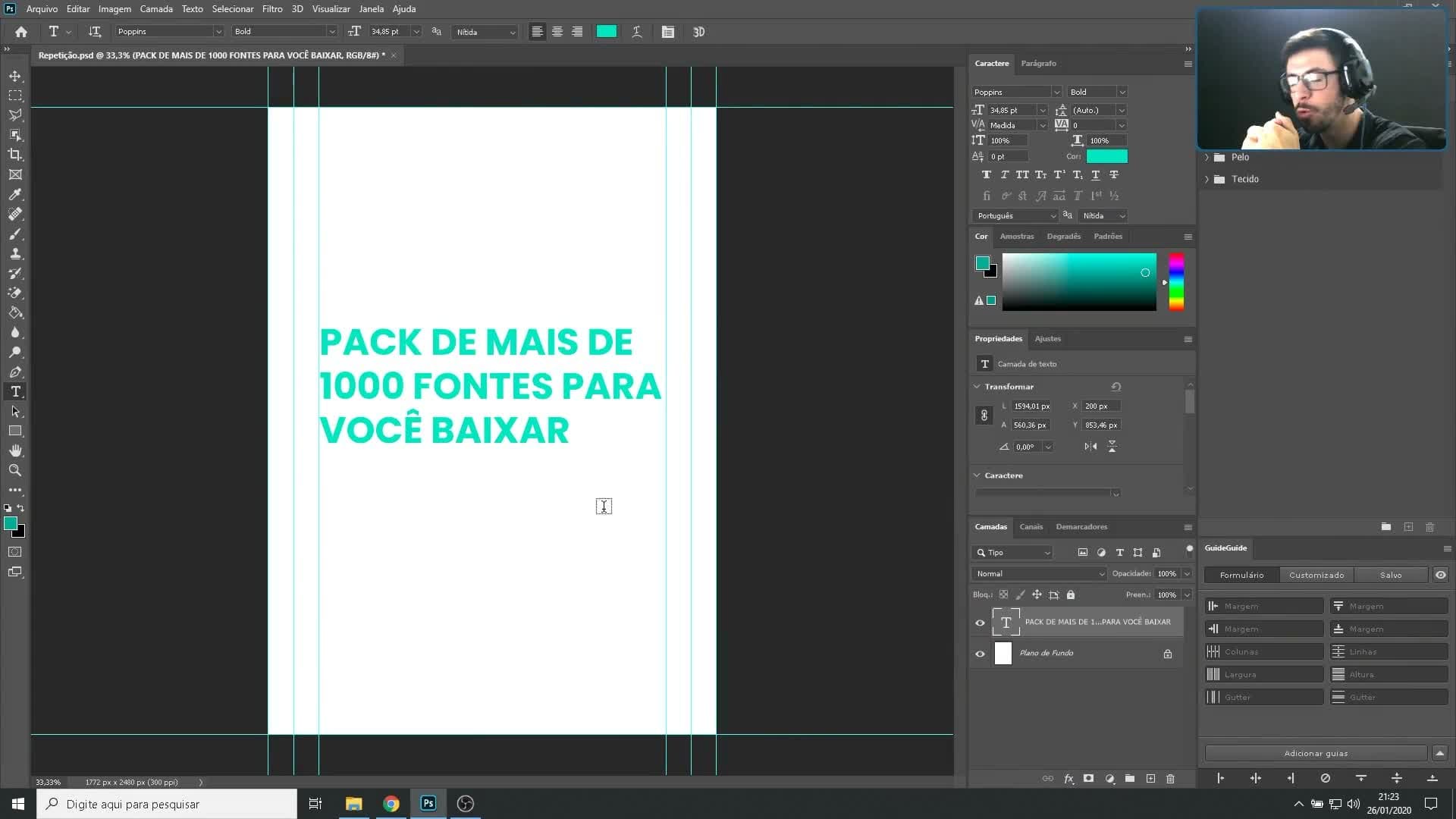Toggle underline in Caractere panel
The width and height of the screenshot is (1456, 819).
pos(1096,175)
